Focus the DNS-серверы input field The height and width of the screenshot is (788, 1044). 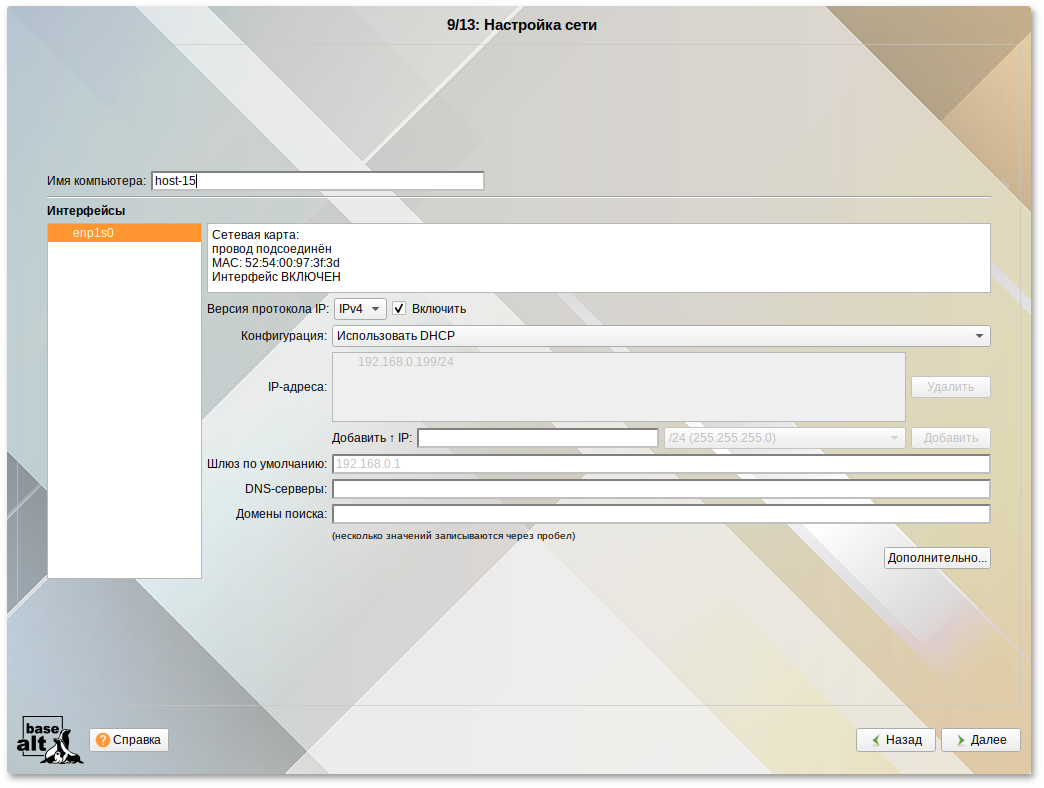click(x=660, y=489)
